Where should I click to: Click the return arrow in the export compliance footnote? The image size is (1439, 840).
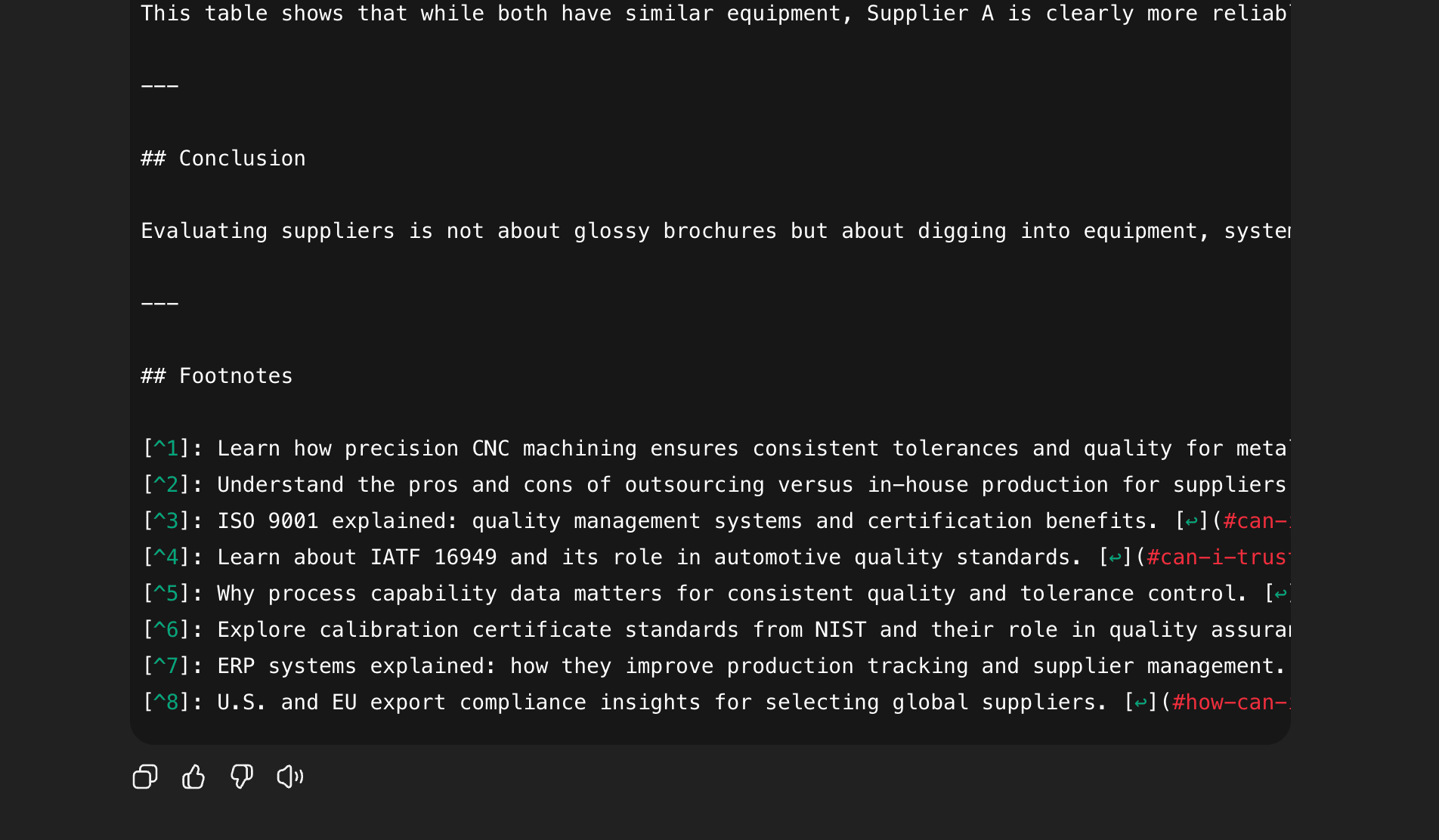(x=1140, y=703)
